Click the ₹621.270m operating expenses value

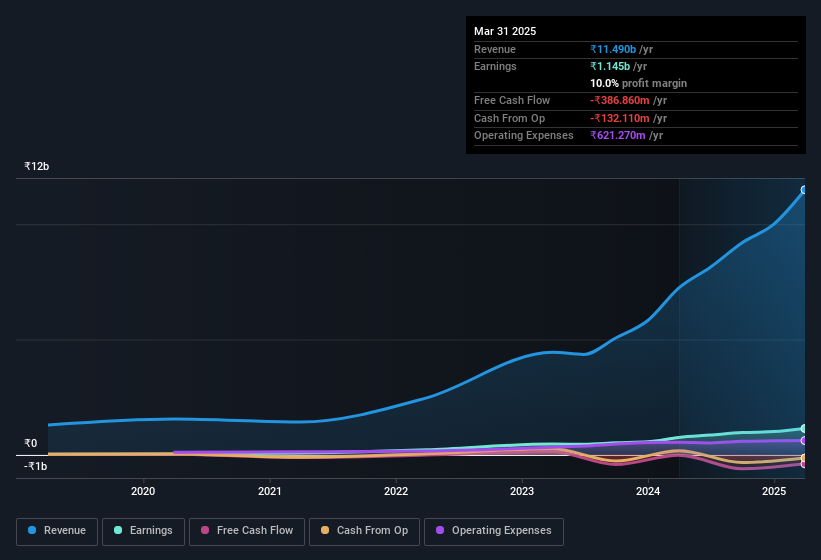pos(618,136)
